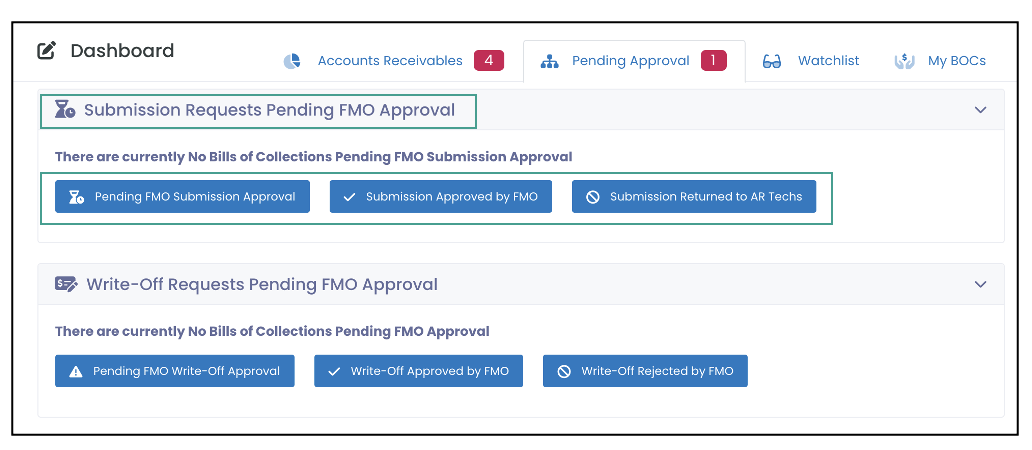Screen dimensions: 1032x450
Task: Click the Accounts Receivables pie chart icon
Action: [x=292, y=61]
